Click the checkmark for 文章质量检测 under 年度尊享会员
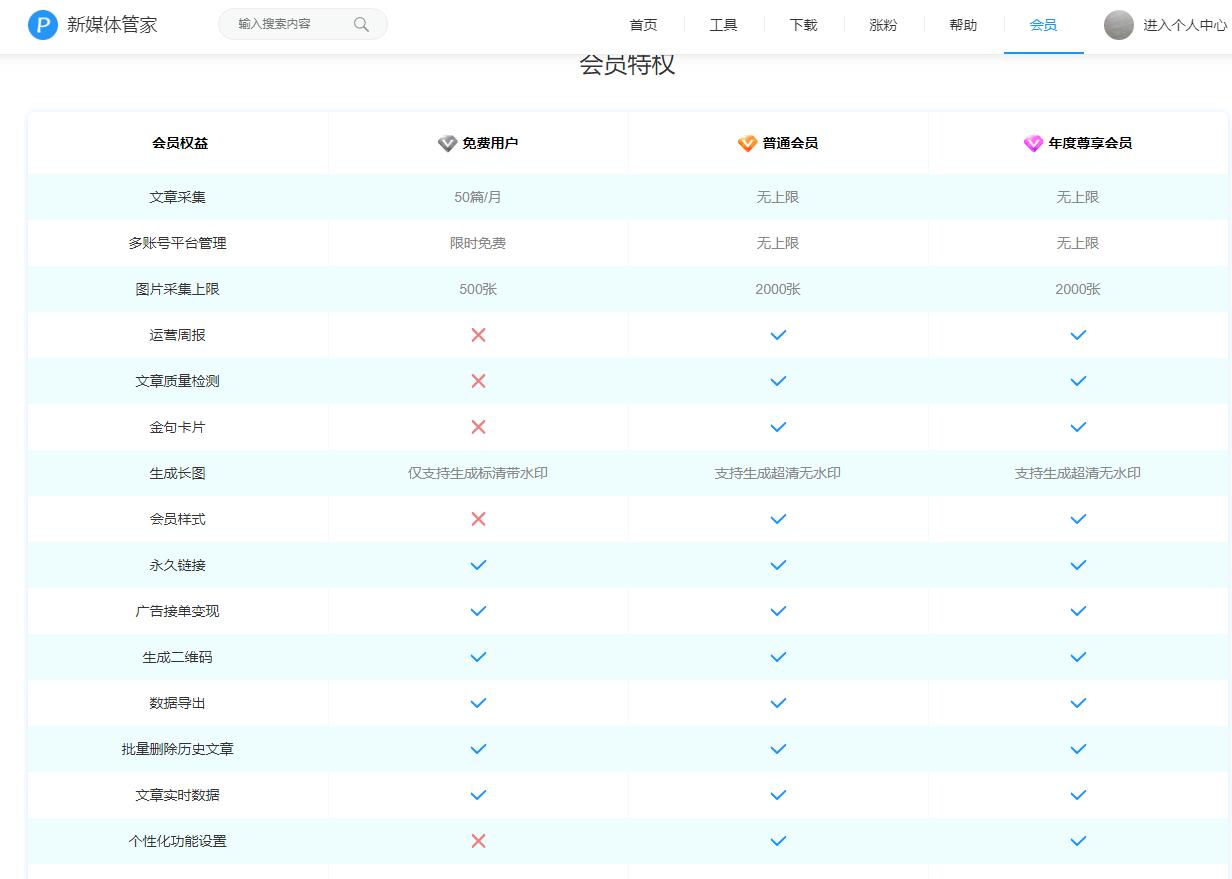1232x879 pixels. click(x=1078, y=381)
